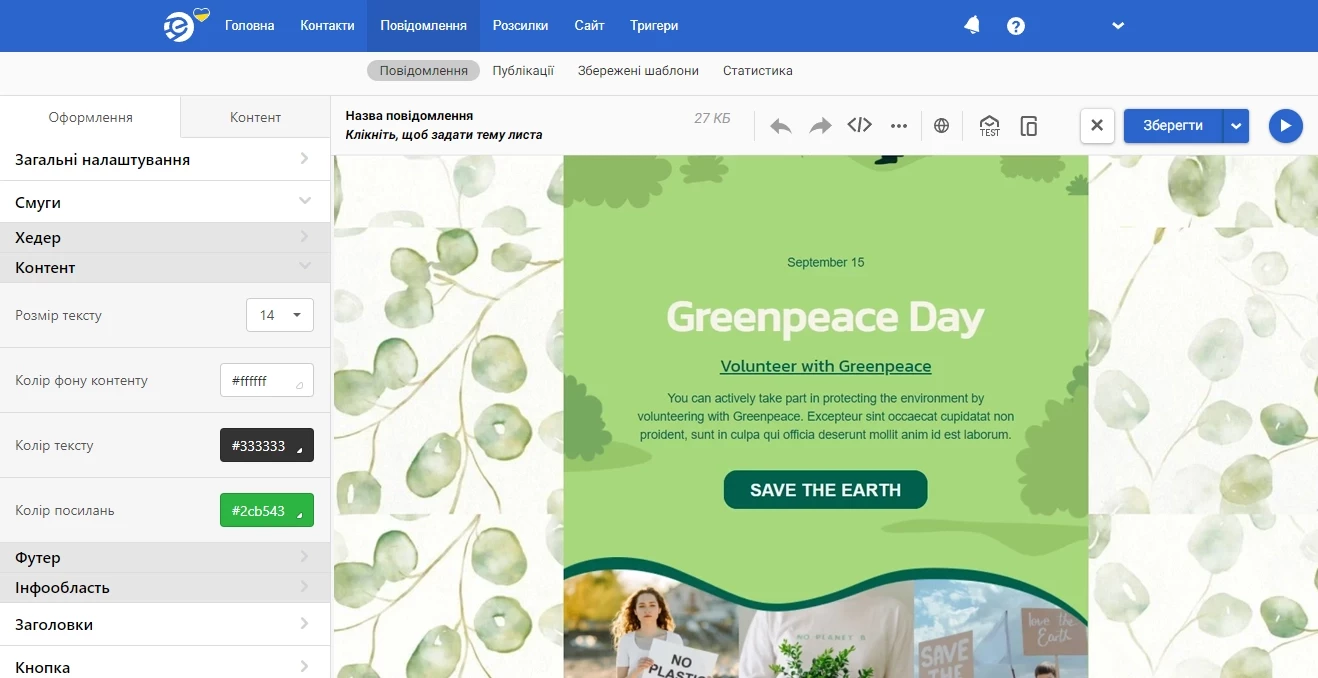Go to Головна in the top menu
Image resolution: width=1318 pixels, height=678 pixels.
pyautogui.click(x=250, y=26)
